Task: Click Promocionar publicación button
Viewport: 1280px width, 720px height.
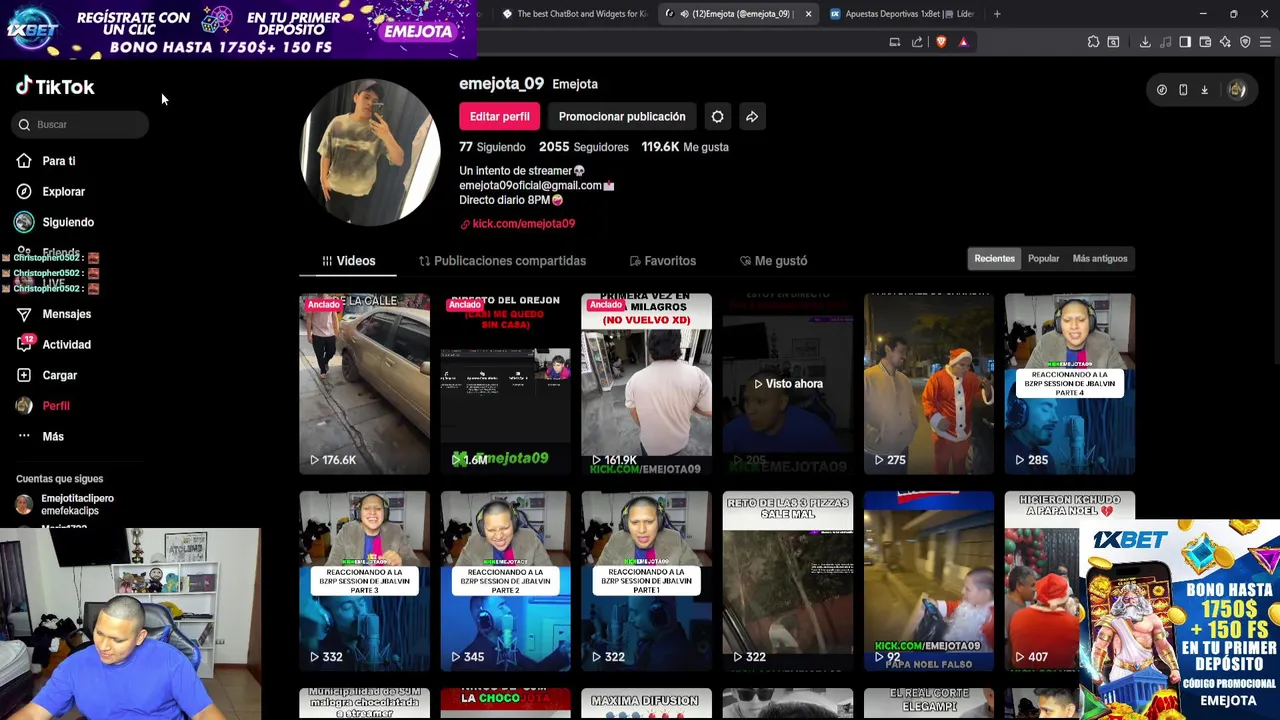Action: tap(622, 116)
